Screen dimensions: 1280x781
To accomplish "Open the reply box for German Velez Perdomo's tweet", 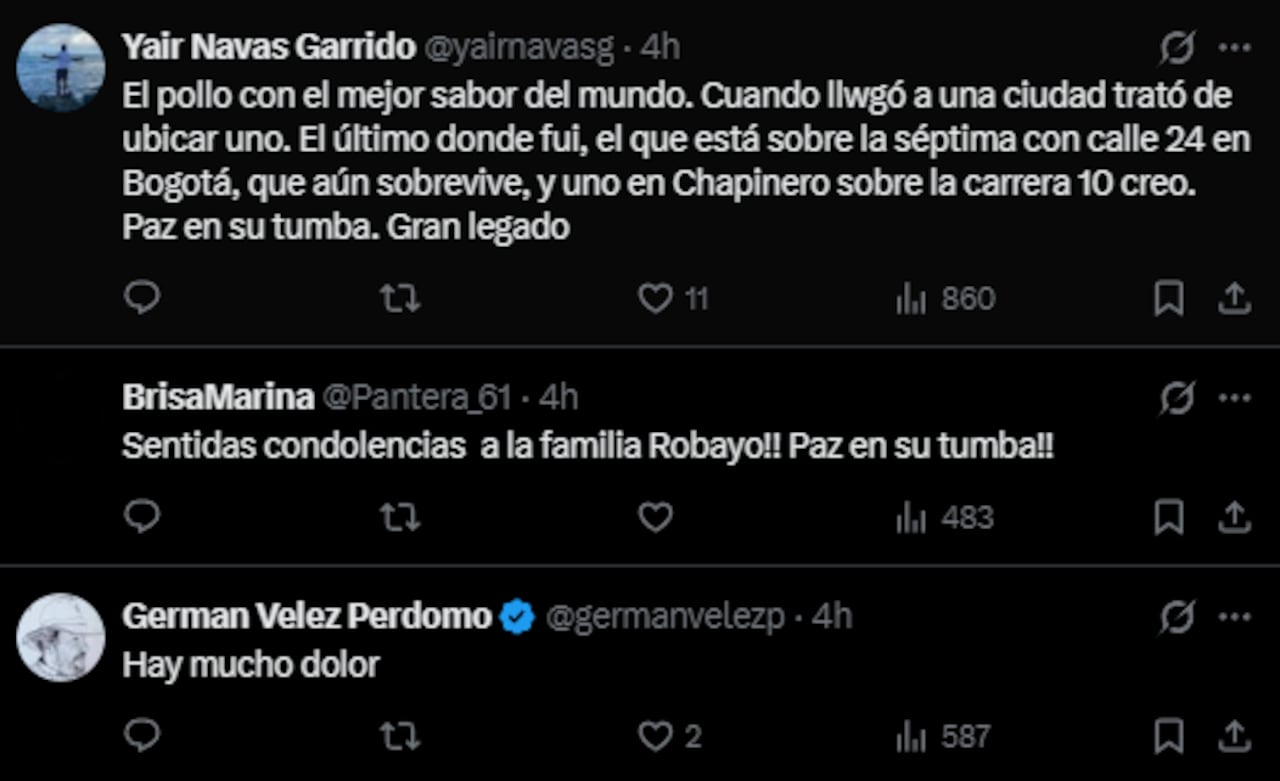I will point(141,736).
